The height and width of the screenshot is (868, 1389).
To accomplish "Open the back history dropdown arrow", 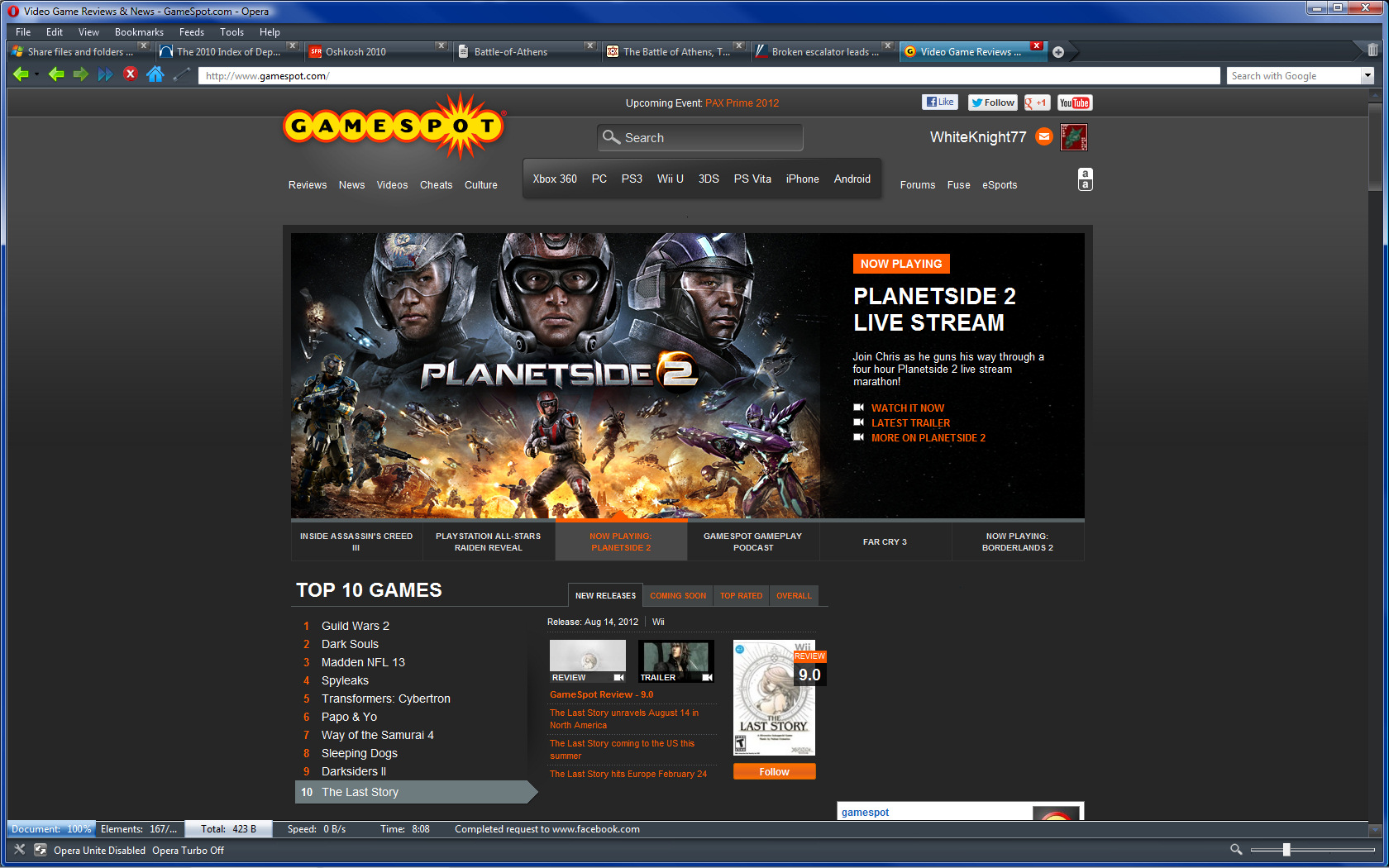I will pyautogui.click(x=36, y=75).
